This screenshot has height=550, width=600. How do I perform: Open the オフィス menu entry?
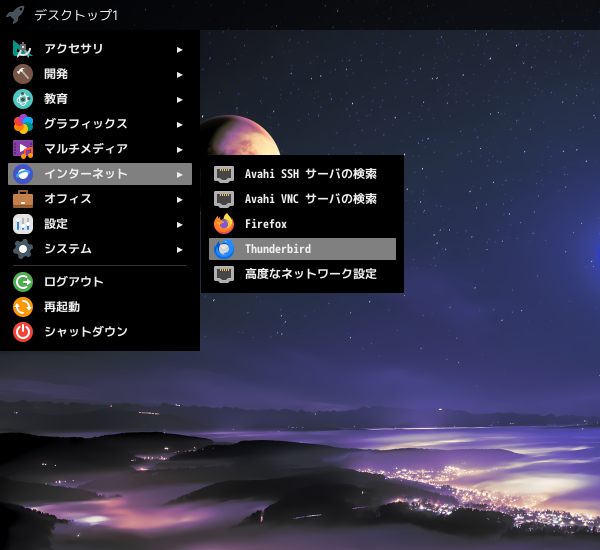[x=100, y=199]
